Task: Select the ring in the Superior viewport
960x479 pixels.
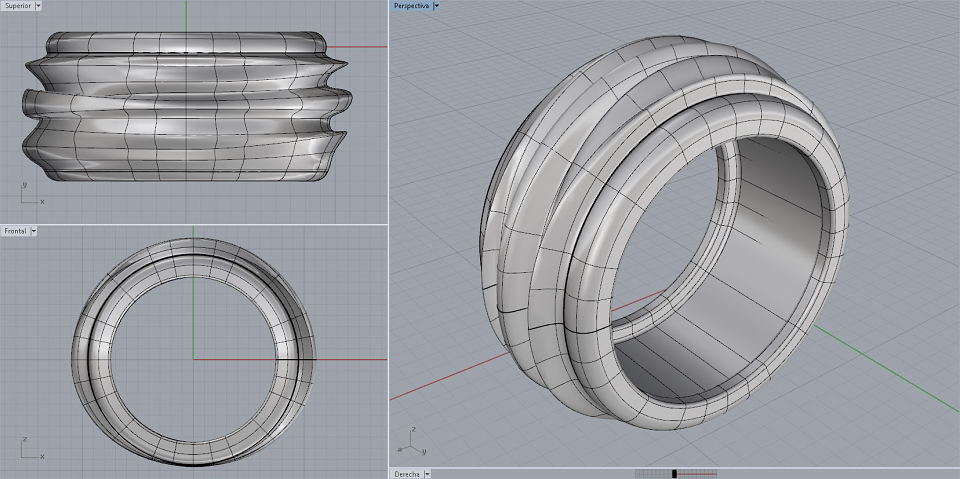Action: [x=187, y=107]
